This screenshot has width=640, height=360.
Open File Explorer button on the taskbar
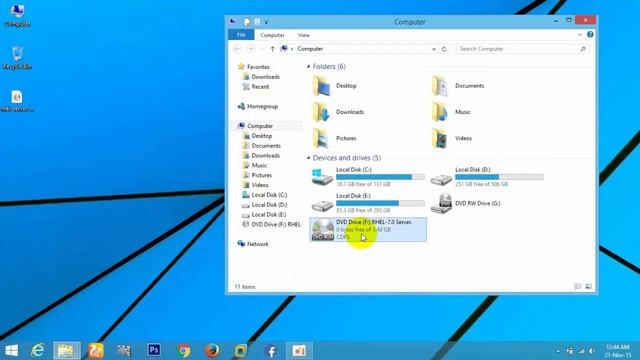click(67, 351)
